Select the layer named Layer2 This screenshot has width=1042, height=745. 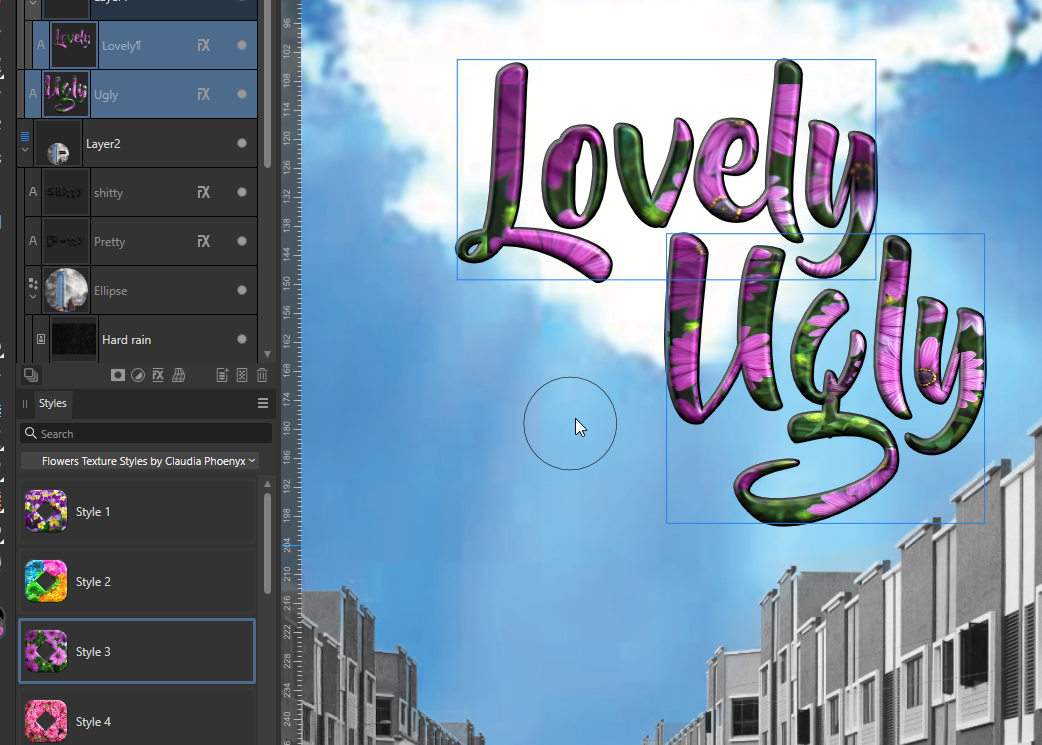pyautogui.click(x=103, y=144)
